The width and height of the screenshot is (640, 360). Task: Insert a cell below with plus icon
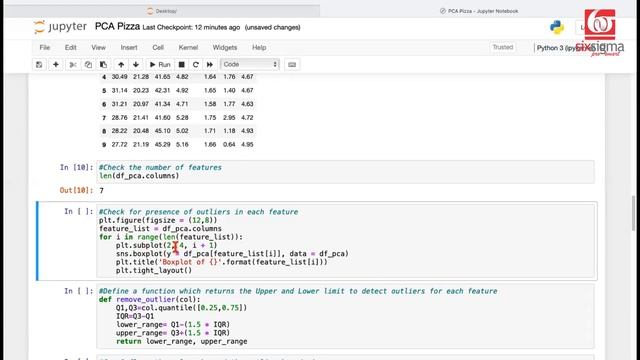click(56, 64)
